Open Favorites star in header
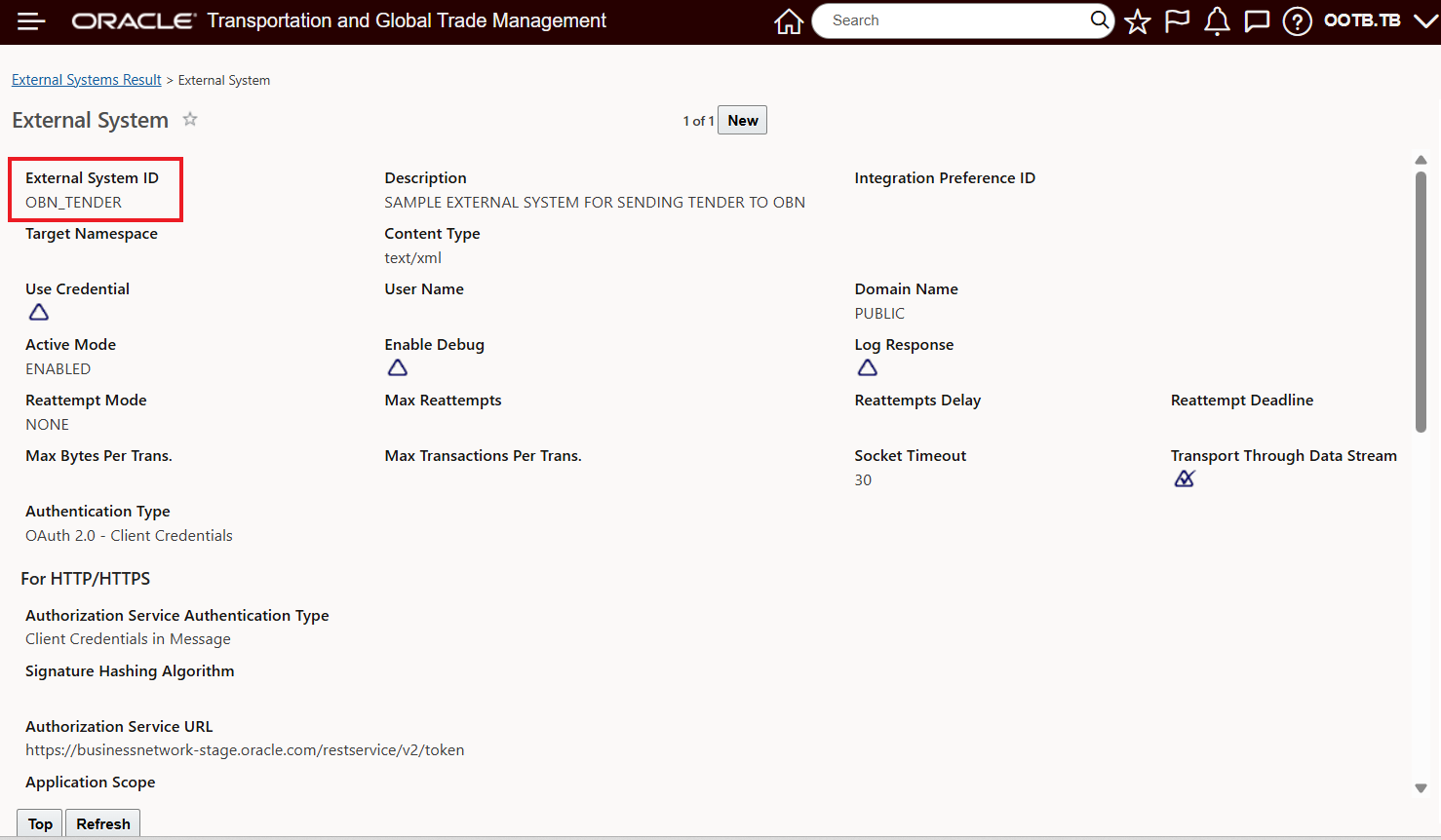This screenshot has width=1441, height=840. pos(1138,21)
